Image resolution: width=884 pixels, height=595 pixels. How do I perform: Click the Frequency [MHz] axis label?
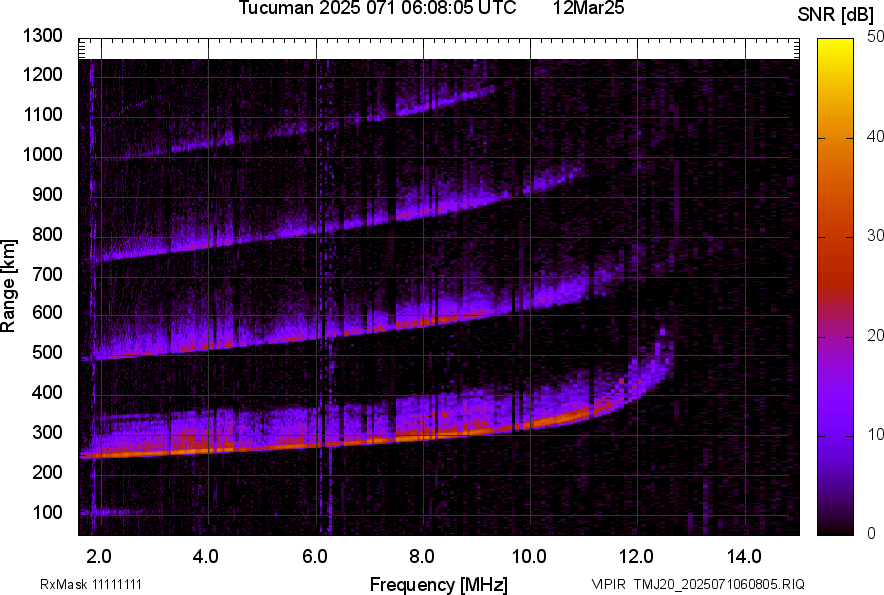(x=438, y=584)
